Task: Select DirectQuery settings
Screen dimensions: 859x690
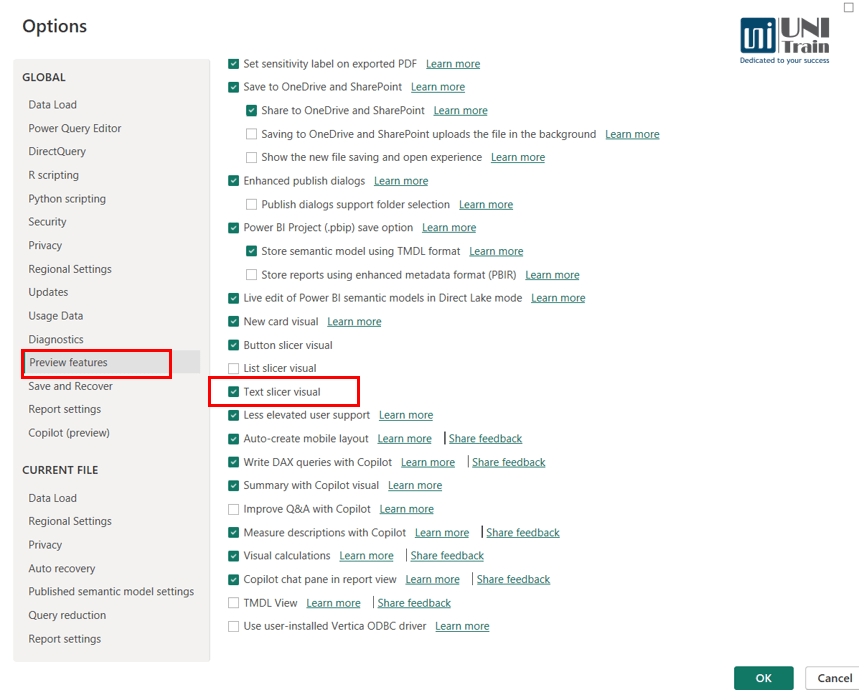Action: [x=57, y=151]
